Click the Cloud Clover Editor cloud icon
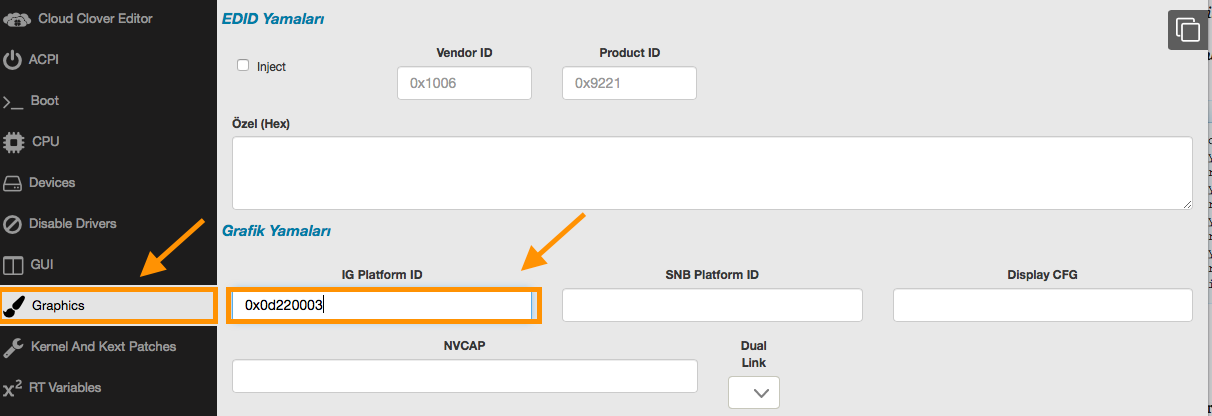Screen dimensions: 1212x416 coord(14,19)
